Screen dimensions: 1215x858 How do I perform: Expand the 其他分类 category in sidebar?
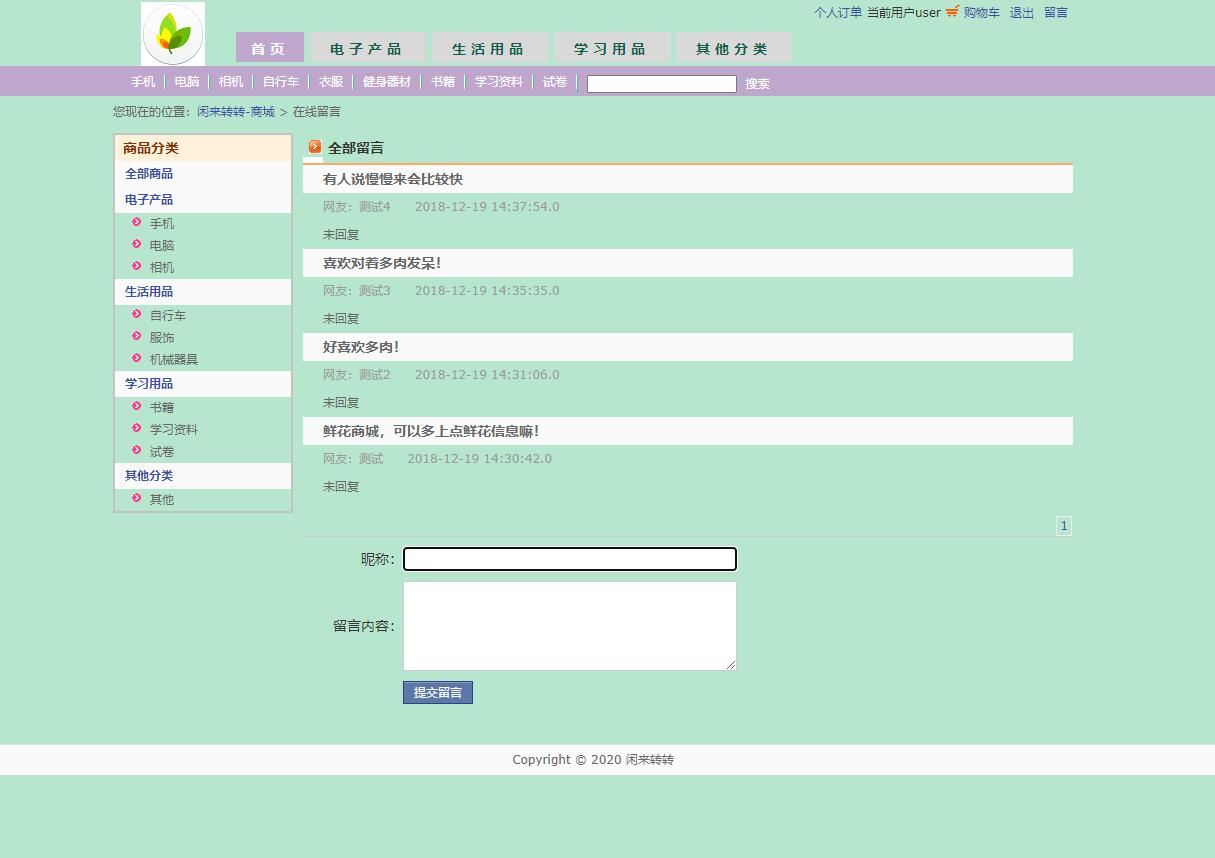tap(148, 475)
